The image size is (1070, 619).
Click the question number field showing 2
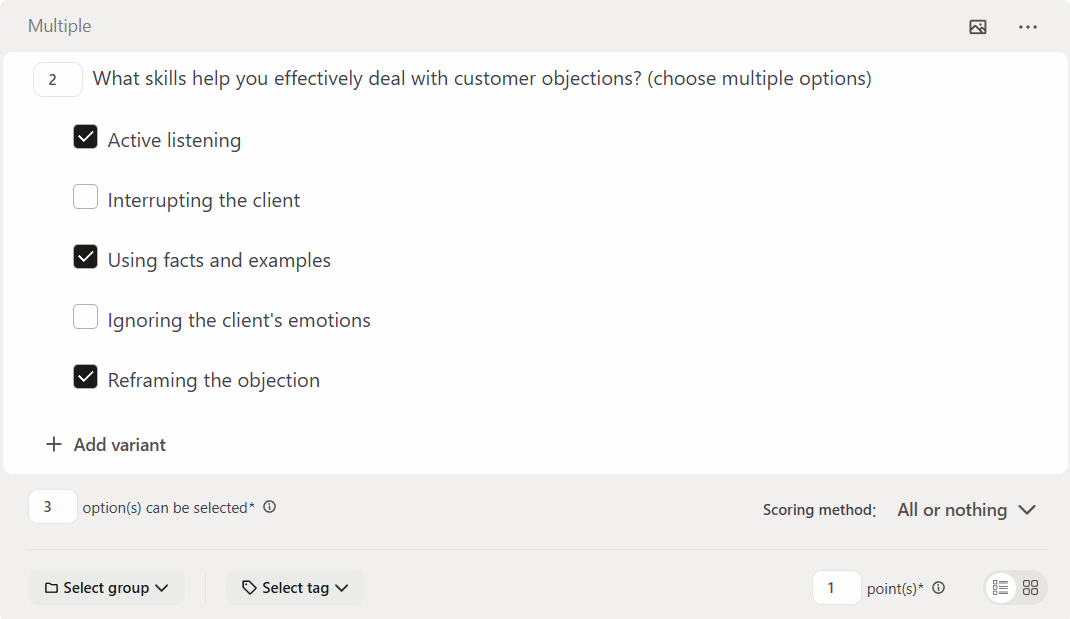click(x=58, y=80)
